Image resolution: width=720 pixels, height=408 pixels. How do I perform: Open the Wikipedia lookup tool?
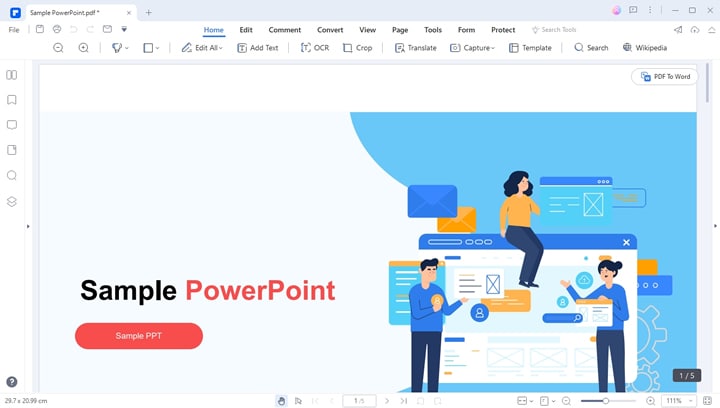coord(645,48)
